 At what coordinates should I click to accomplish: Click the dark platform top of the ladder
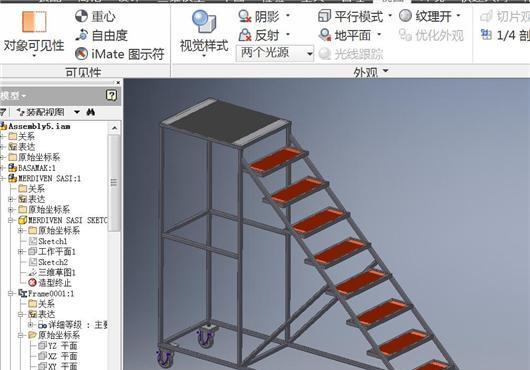pos(225,122)
